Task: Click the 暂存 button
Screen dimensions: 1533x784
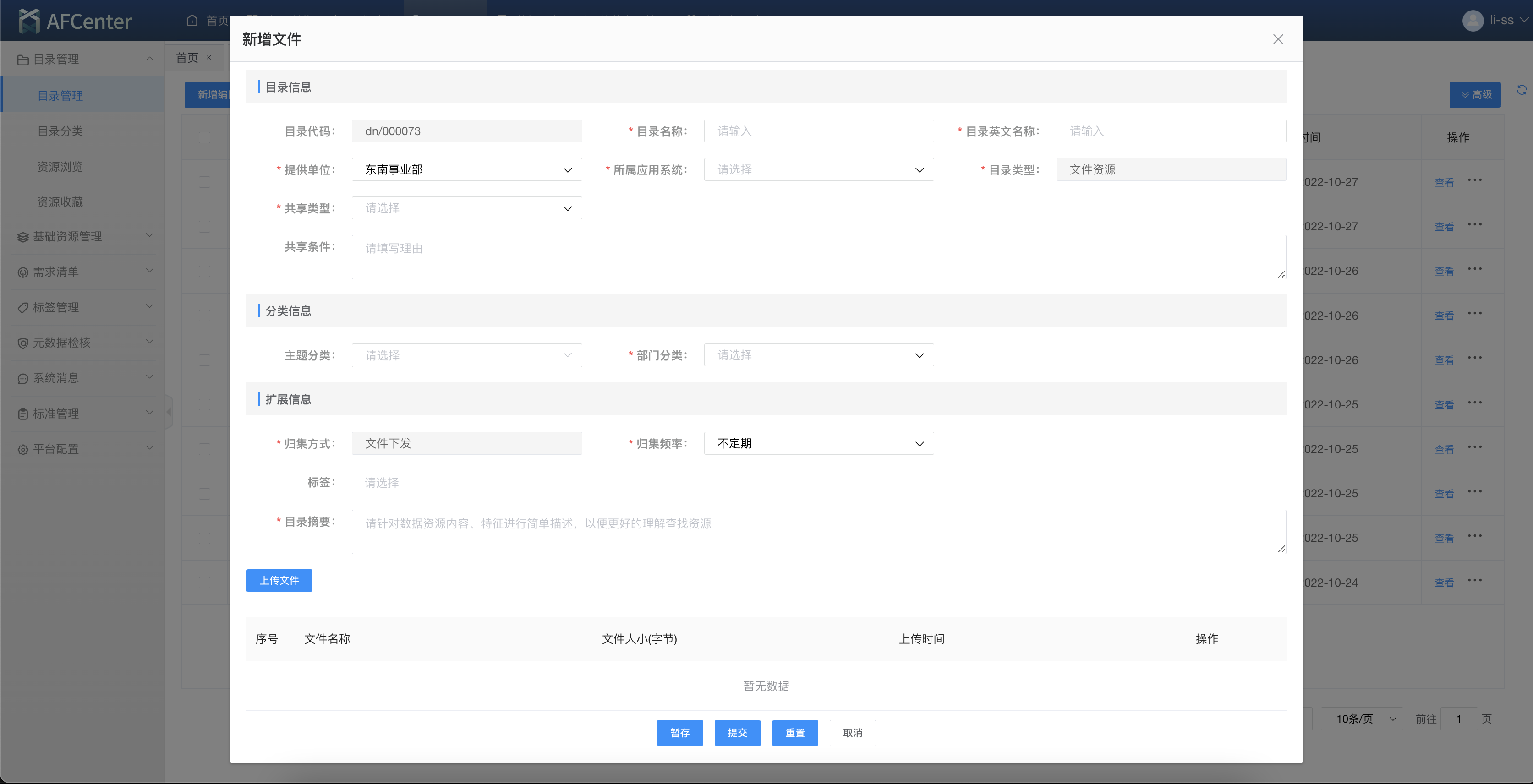Action: (x=679, y=733)
